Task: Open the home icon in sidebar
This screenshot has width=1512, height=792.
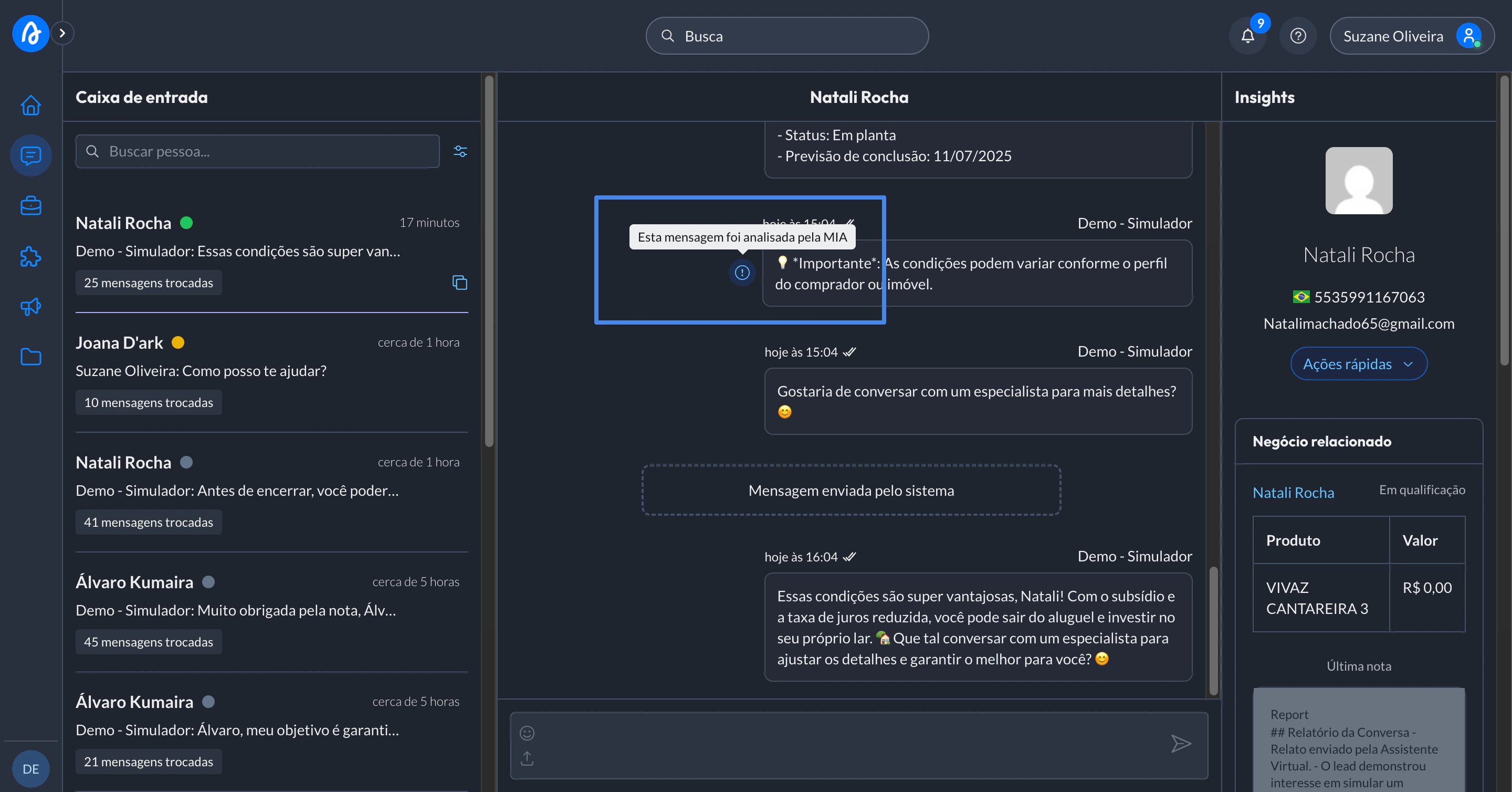Action: (30, 106)
